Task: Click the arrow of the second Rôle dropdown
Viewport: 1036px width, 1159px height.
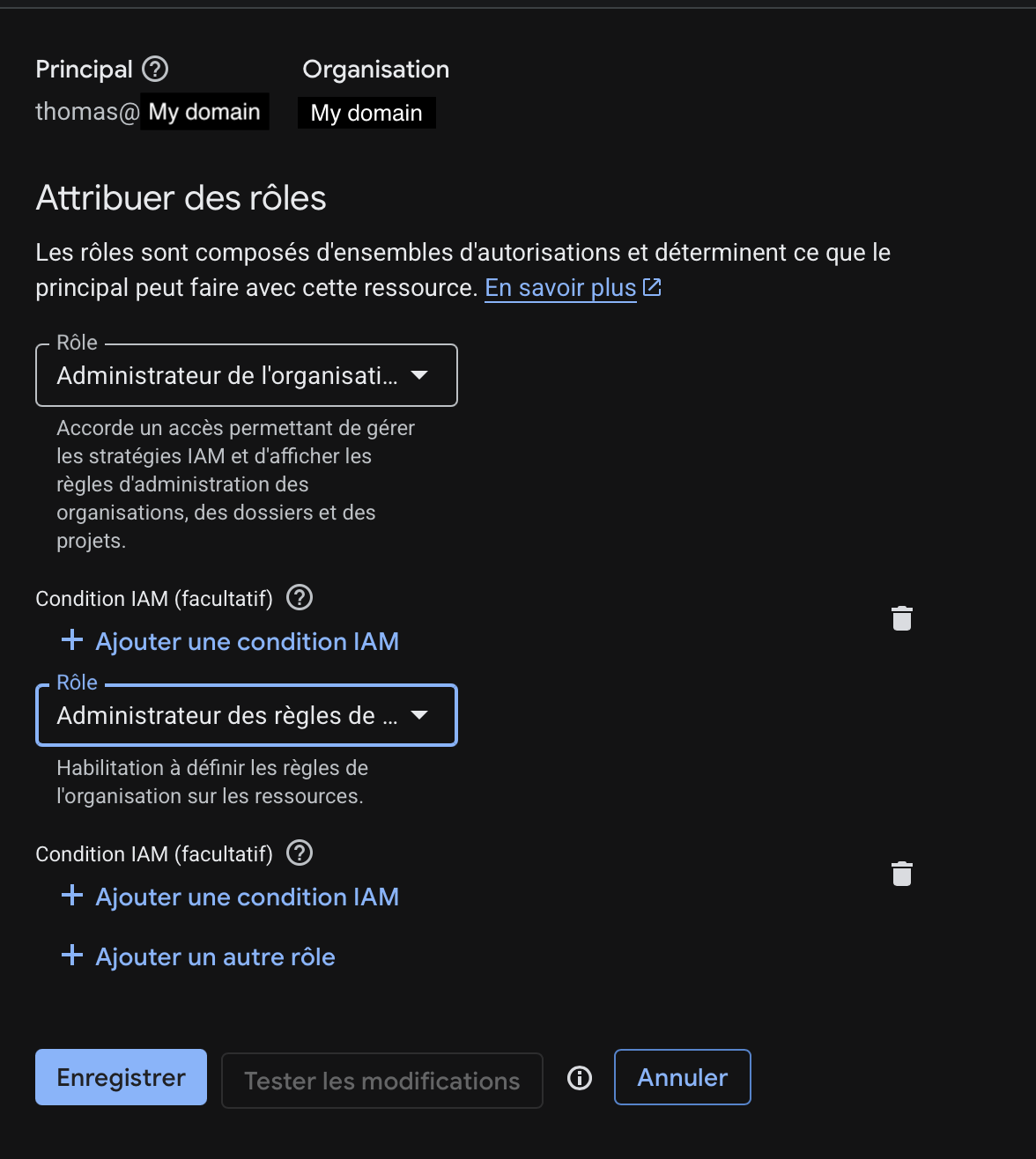Action: click(x=419, y=715)
